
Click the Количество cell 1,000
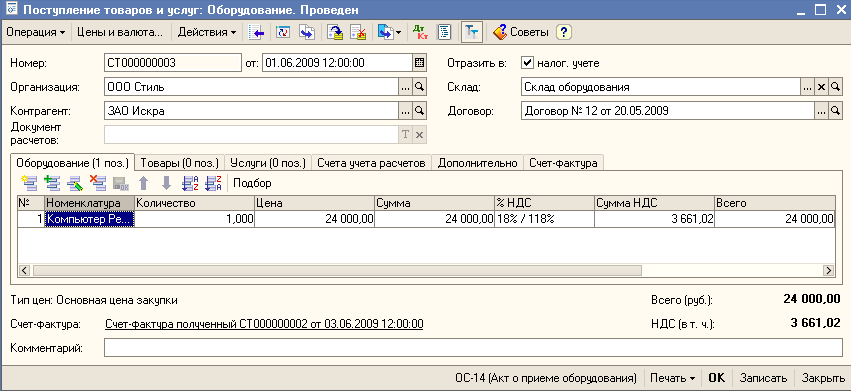[x=194, y=219]
